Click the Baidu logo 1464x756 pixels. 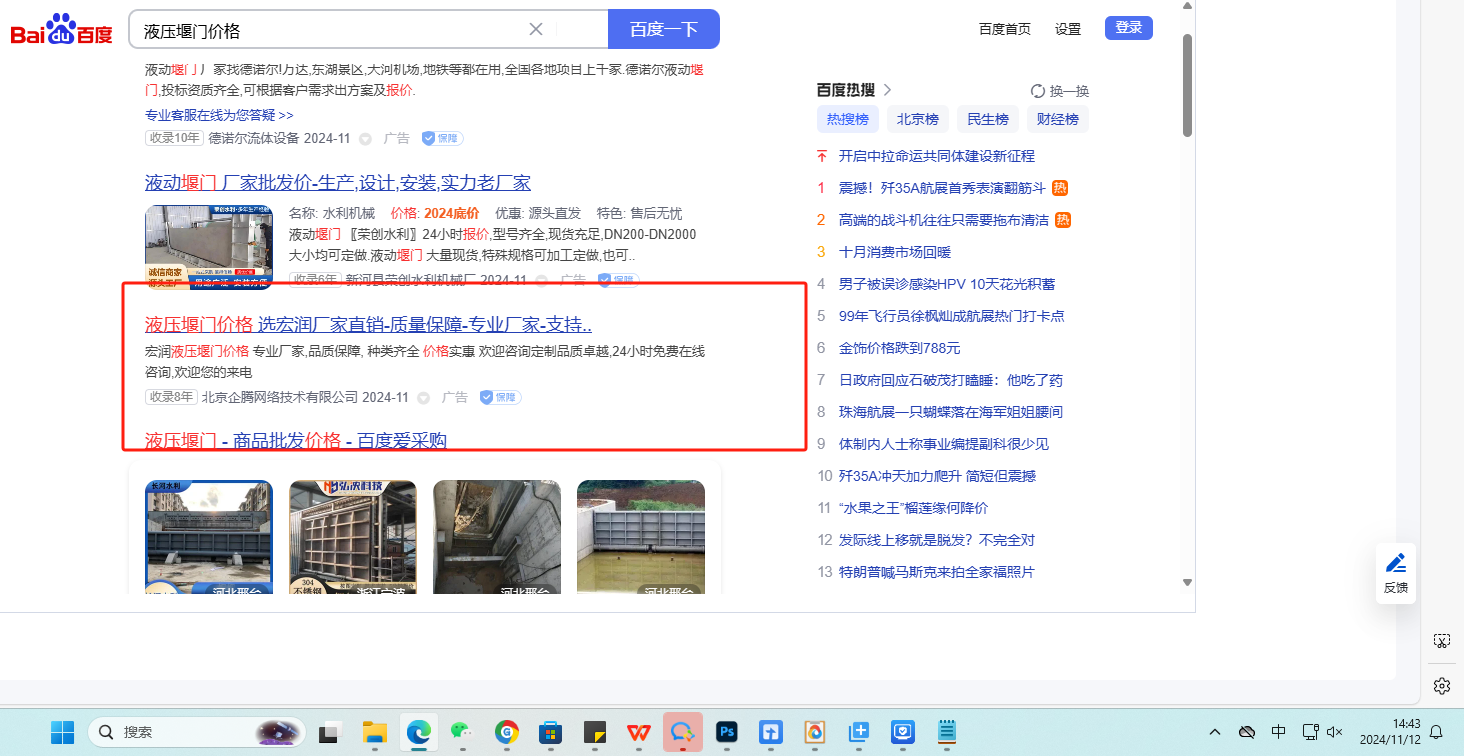coord(62,29)
